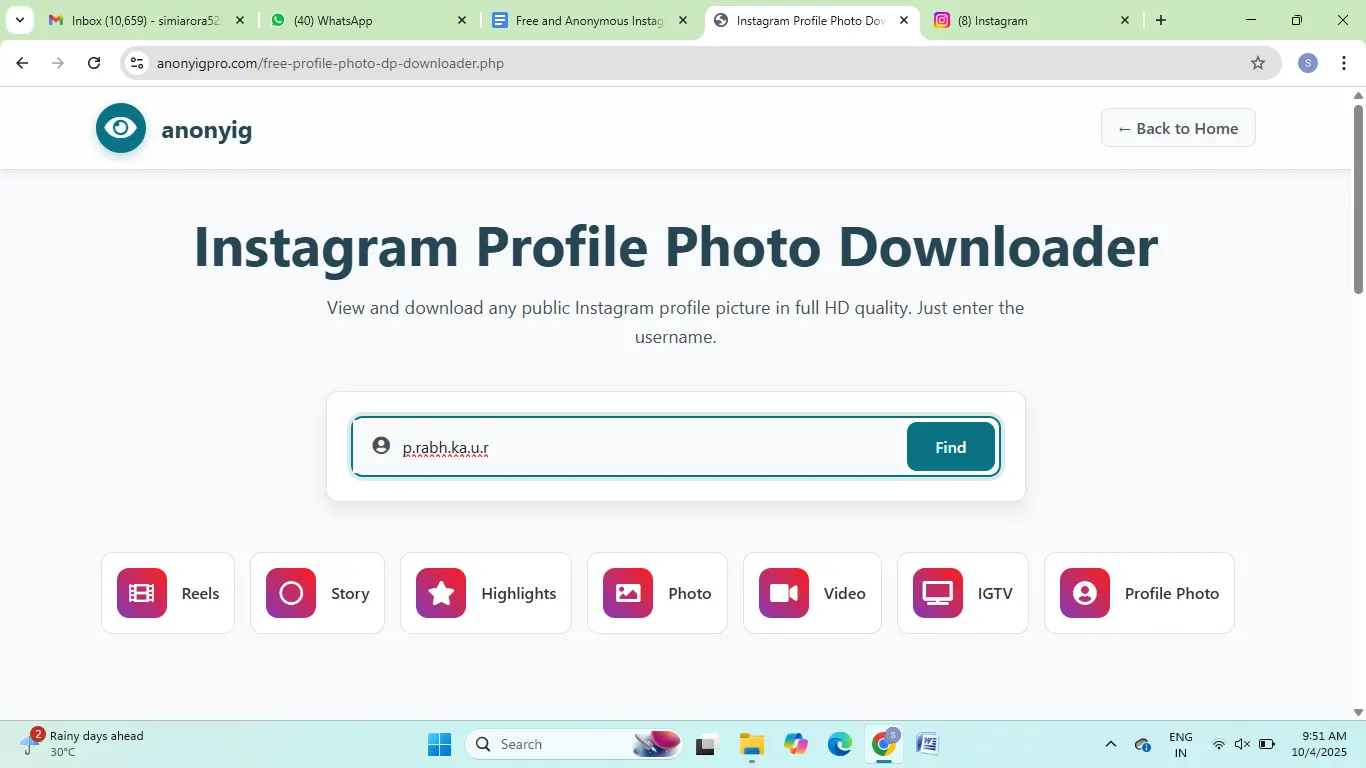
Task: Click the muted speaker volume icon
Action: point(1243,744)
